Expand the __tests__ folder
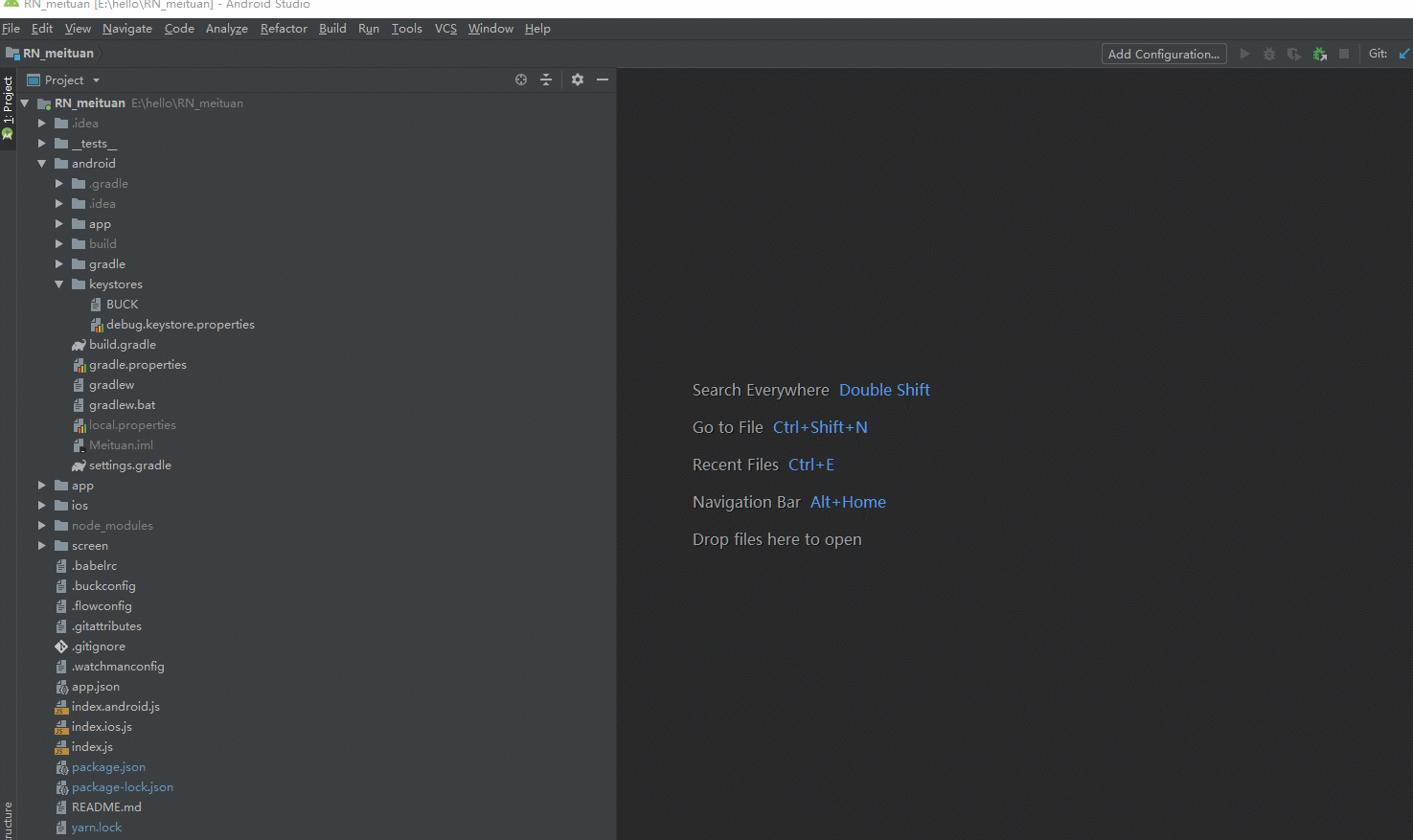The image size is (1413, 840). tap(42, 144)
